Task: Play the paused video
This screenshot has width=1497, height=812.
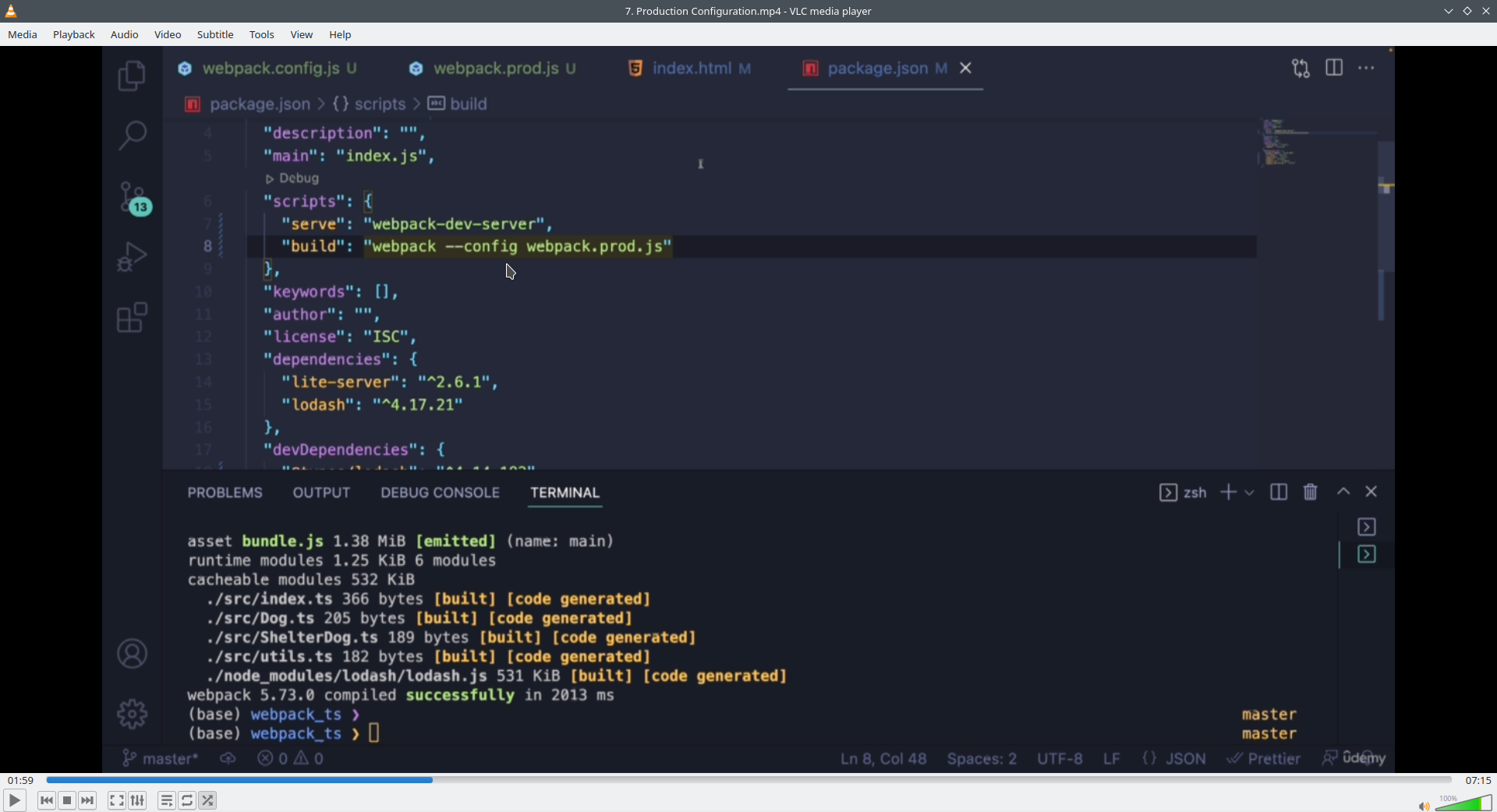Action: pyautogui.click(x=15, y=800)
